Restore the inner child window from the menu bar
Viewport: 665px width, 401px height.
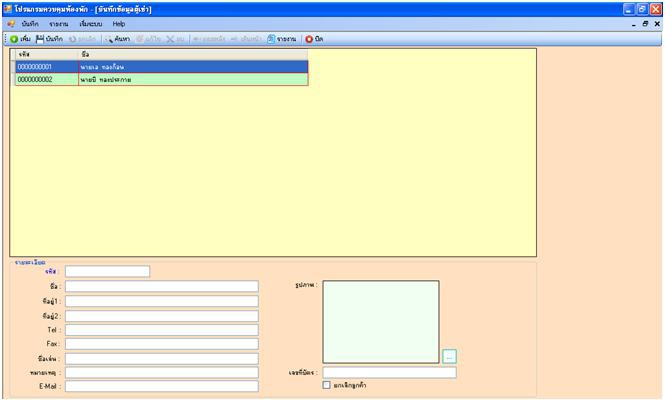click(x=645, y=24)
